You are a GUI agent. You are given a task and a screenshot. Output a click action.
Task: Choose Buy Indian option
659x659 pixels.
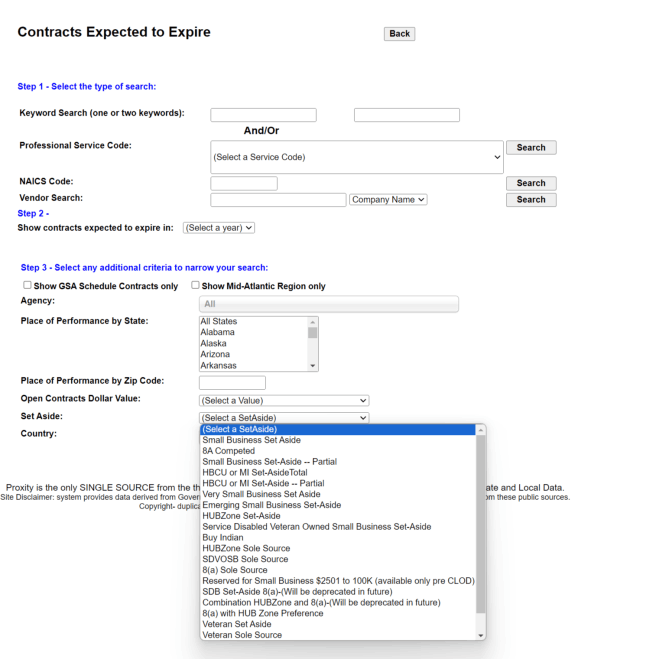338,538
